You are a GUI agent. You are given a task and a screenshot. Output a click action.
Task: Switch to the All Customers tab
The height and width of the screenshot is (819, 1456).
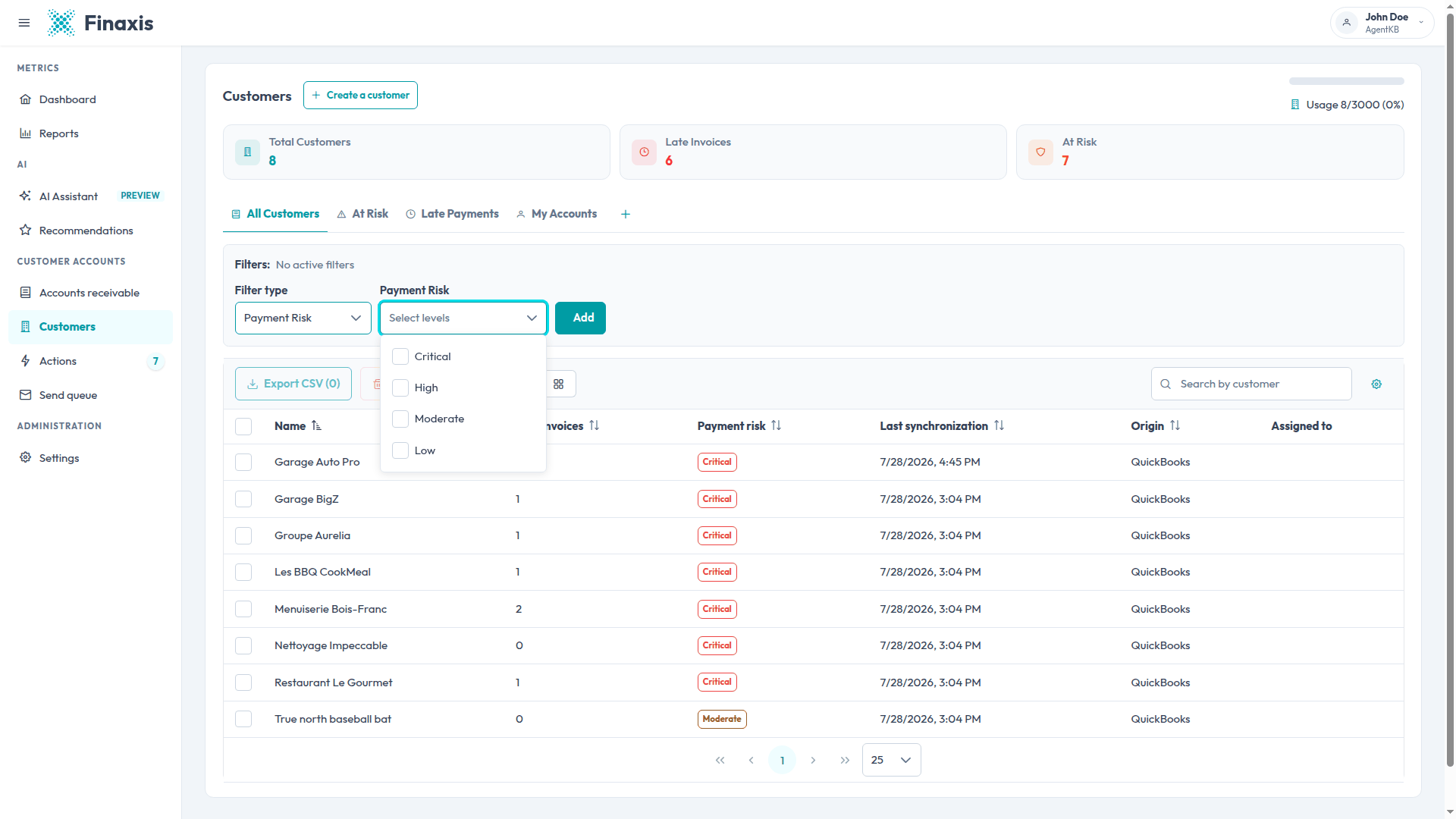[275, 214]
